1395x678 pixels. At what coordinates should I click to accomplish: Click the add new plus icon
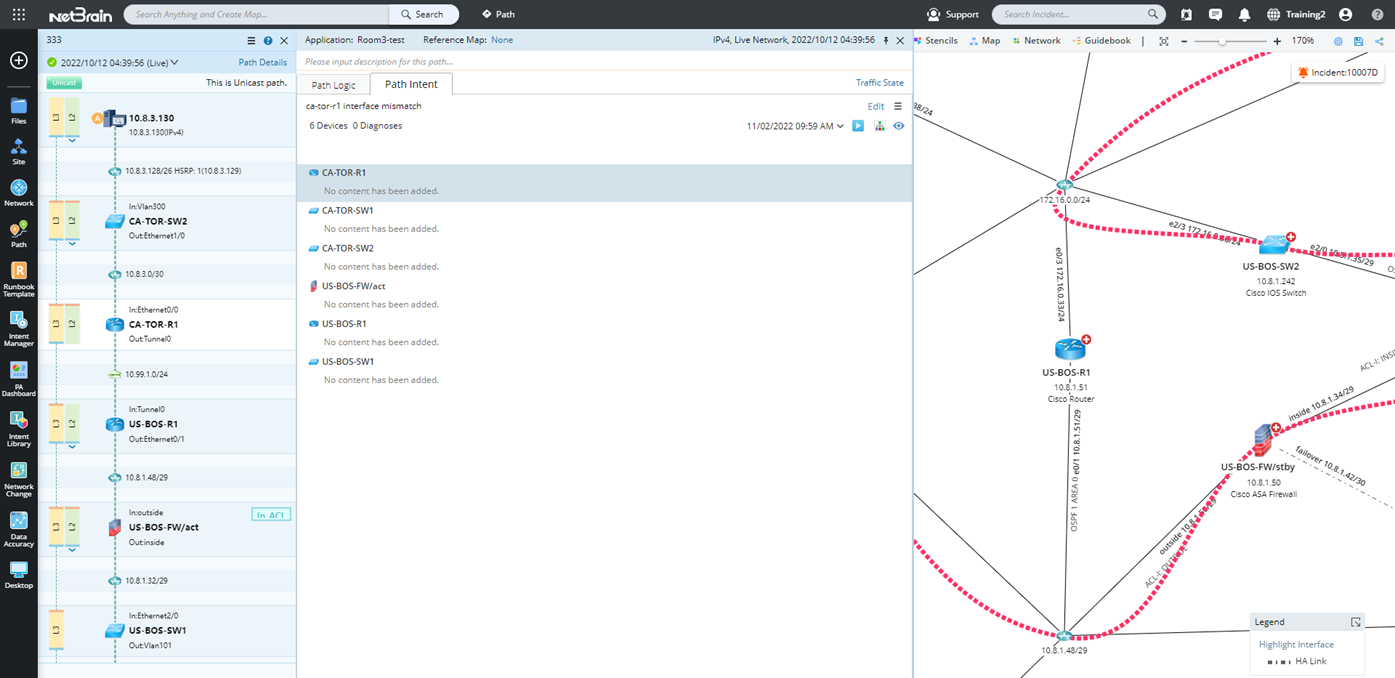(x=19, y=60)
